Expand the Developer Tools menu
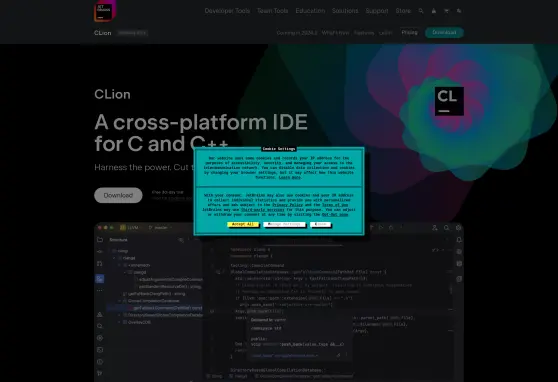Screen dimensions: 558x382 pos(227,11)
